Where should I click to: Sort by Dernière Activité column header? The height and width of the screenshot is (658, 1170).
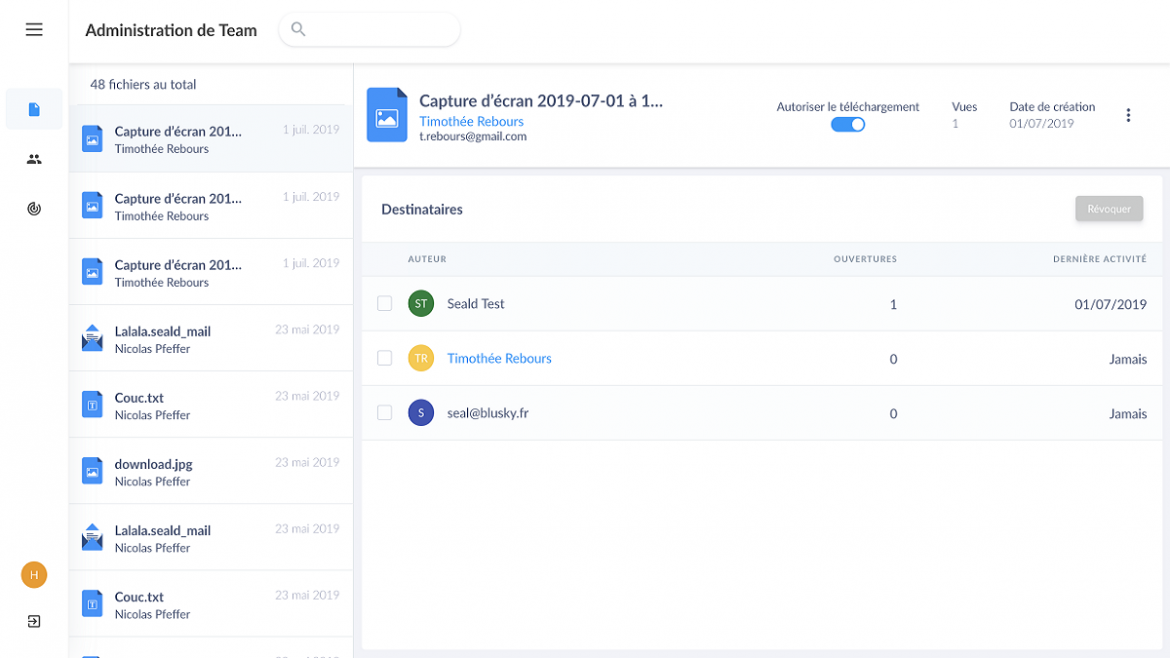1104,258
